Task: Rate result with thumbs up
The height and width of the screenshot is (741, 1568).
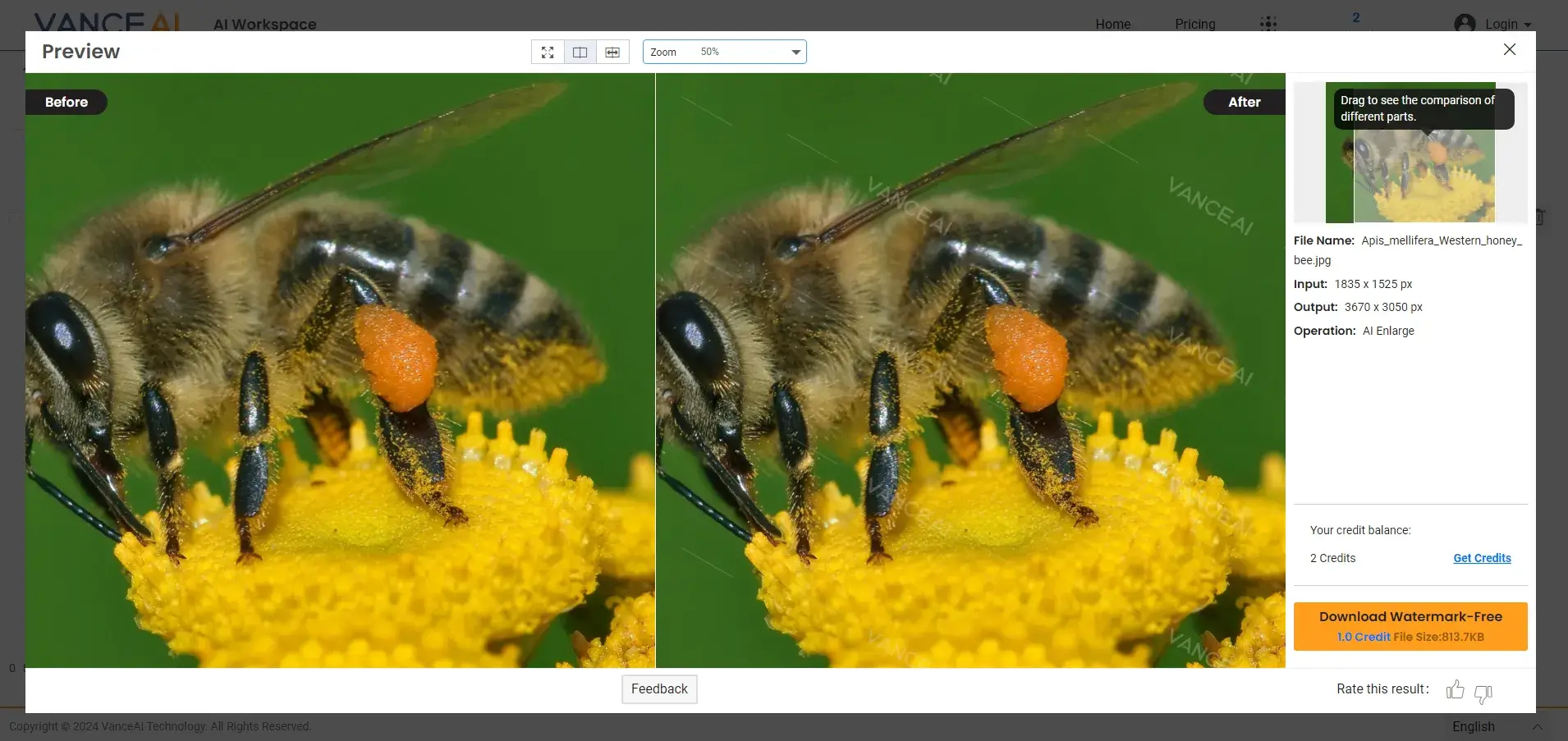Action: (1455, 689)
